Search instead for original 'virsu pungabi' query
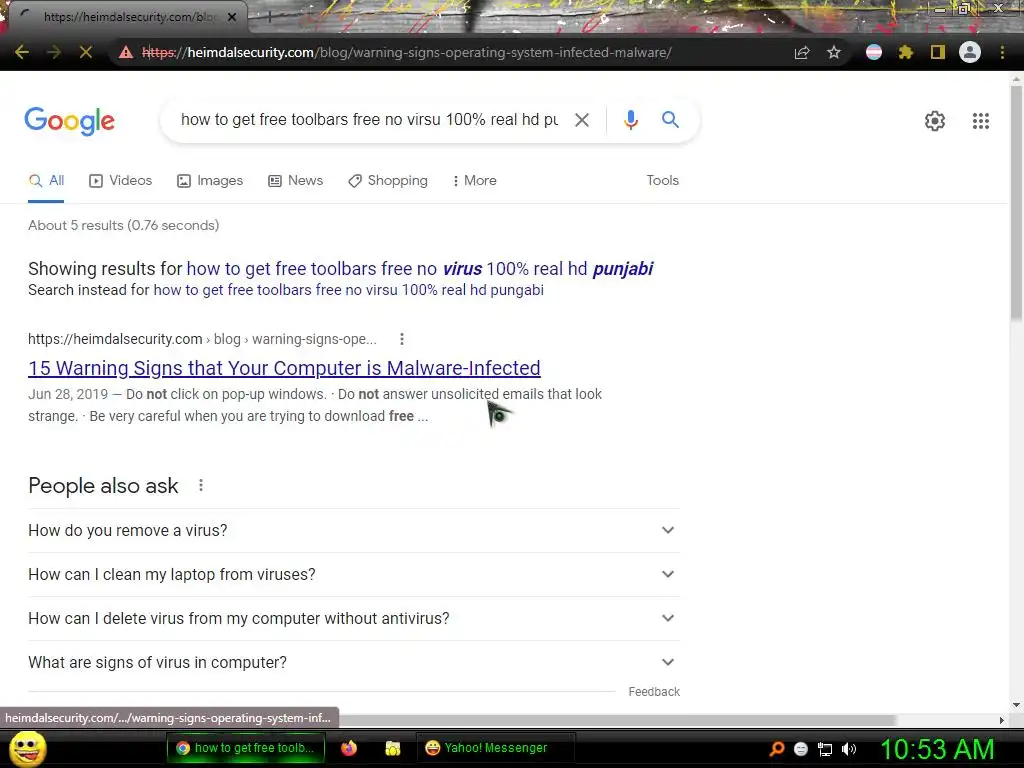Viewport: 1024px width, 768px height. coord(349,290)
